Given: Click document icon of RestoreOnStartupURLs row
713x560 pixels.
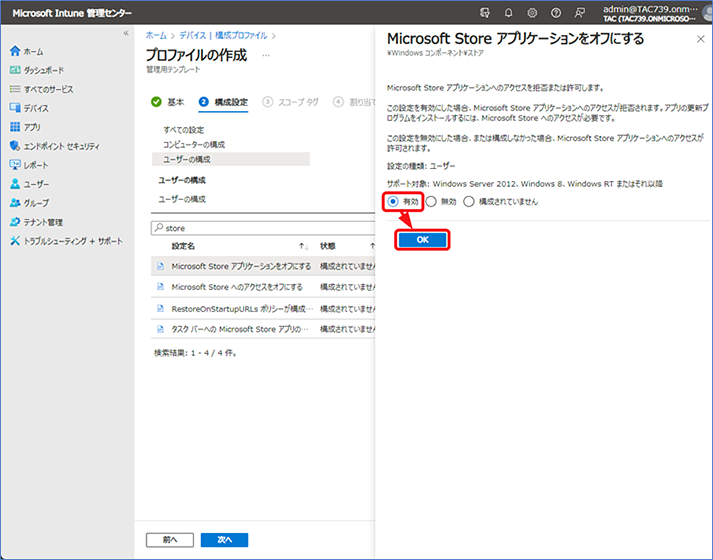Looking at the screenshot, I should pyautogui.click(x=160, y=308).
